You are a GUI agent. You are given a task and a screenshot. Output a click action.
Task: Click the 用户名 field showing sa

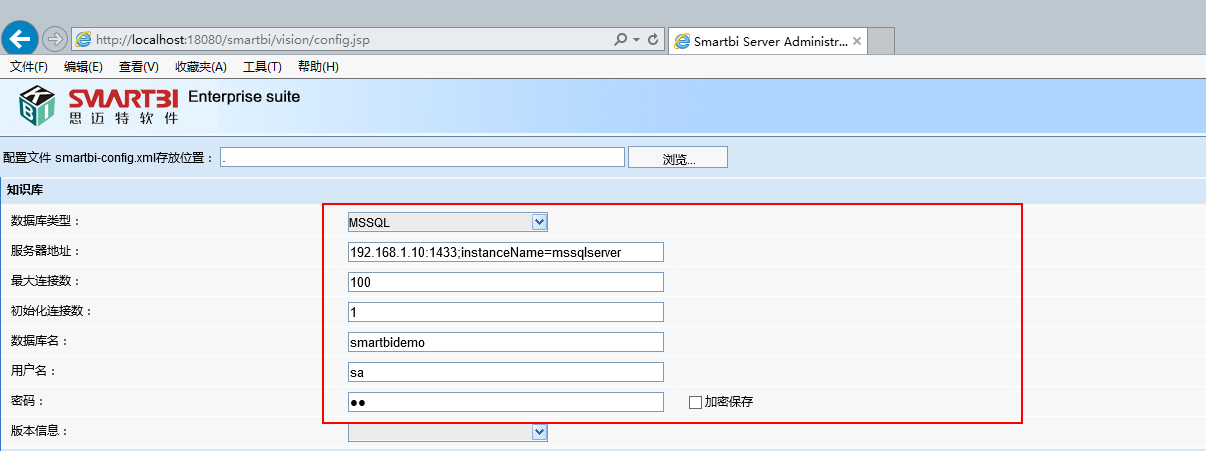pos(505,372)
